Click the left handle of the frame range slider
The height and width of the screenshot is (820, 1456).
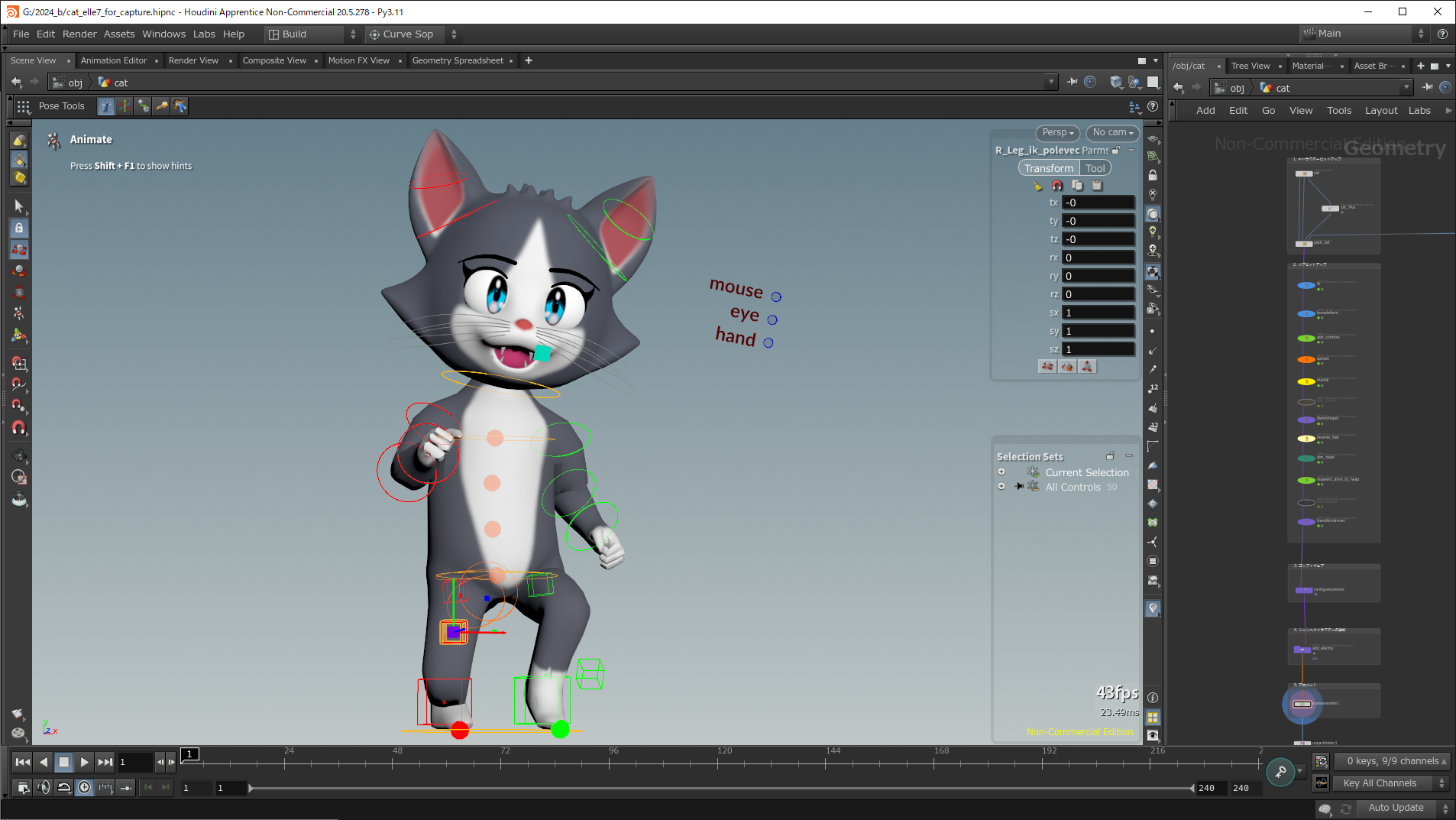251,788
